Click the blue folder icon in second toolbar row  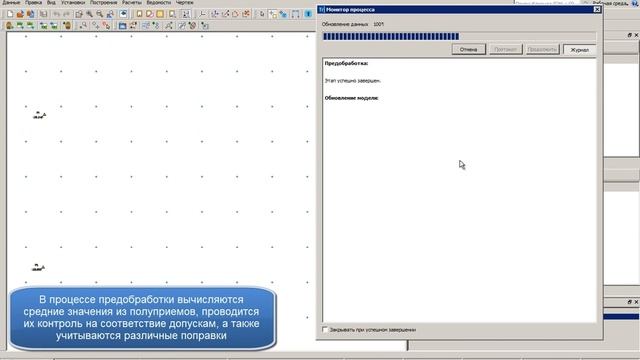(x=122, y=26)
